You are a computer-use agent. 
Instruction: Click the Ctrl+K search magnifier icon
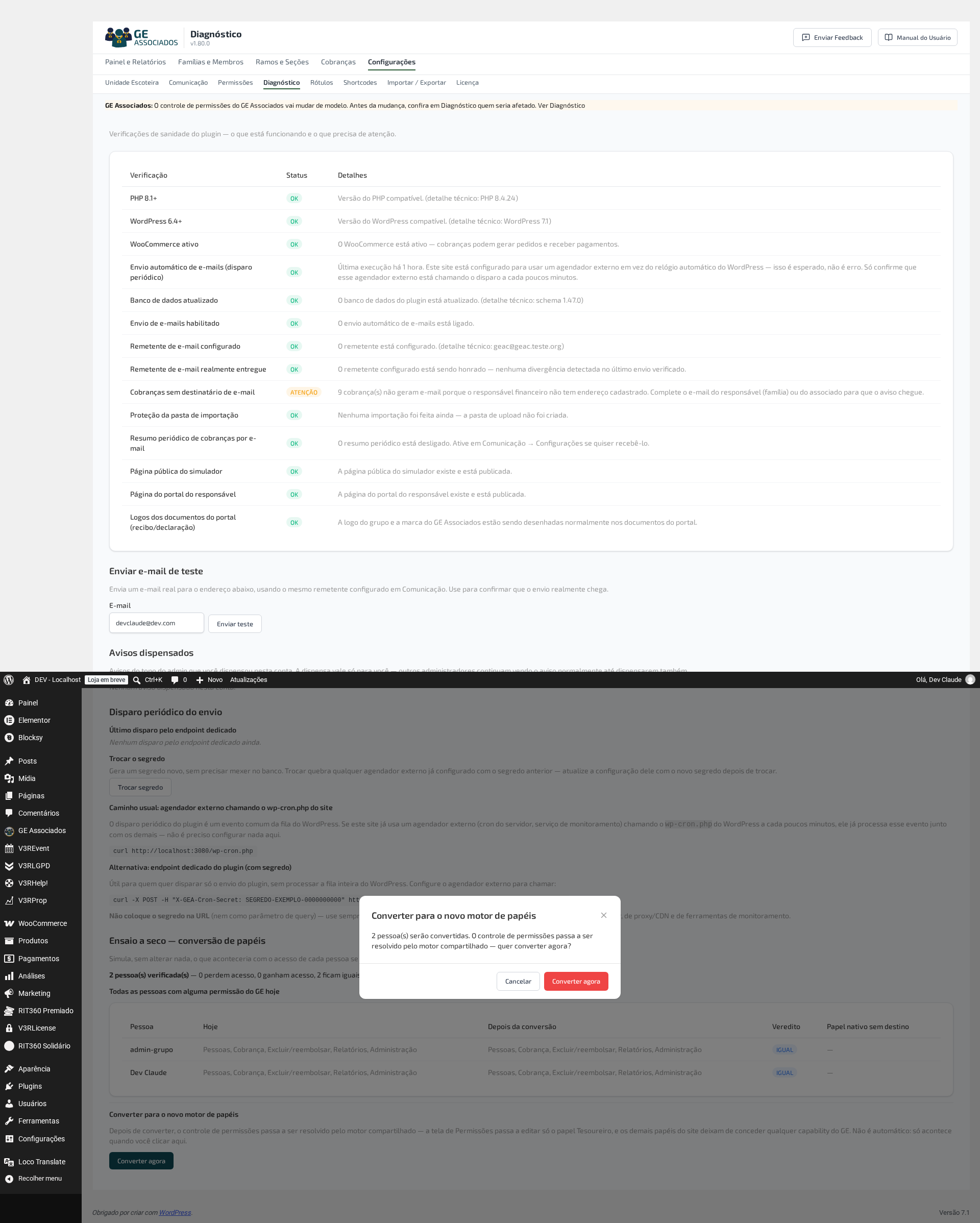coord(137,679)
